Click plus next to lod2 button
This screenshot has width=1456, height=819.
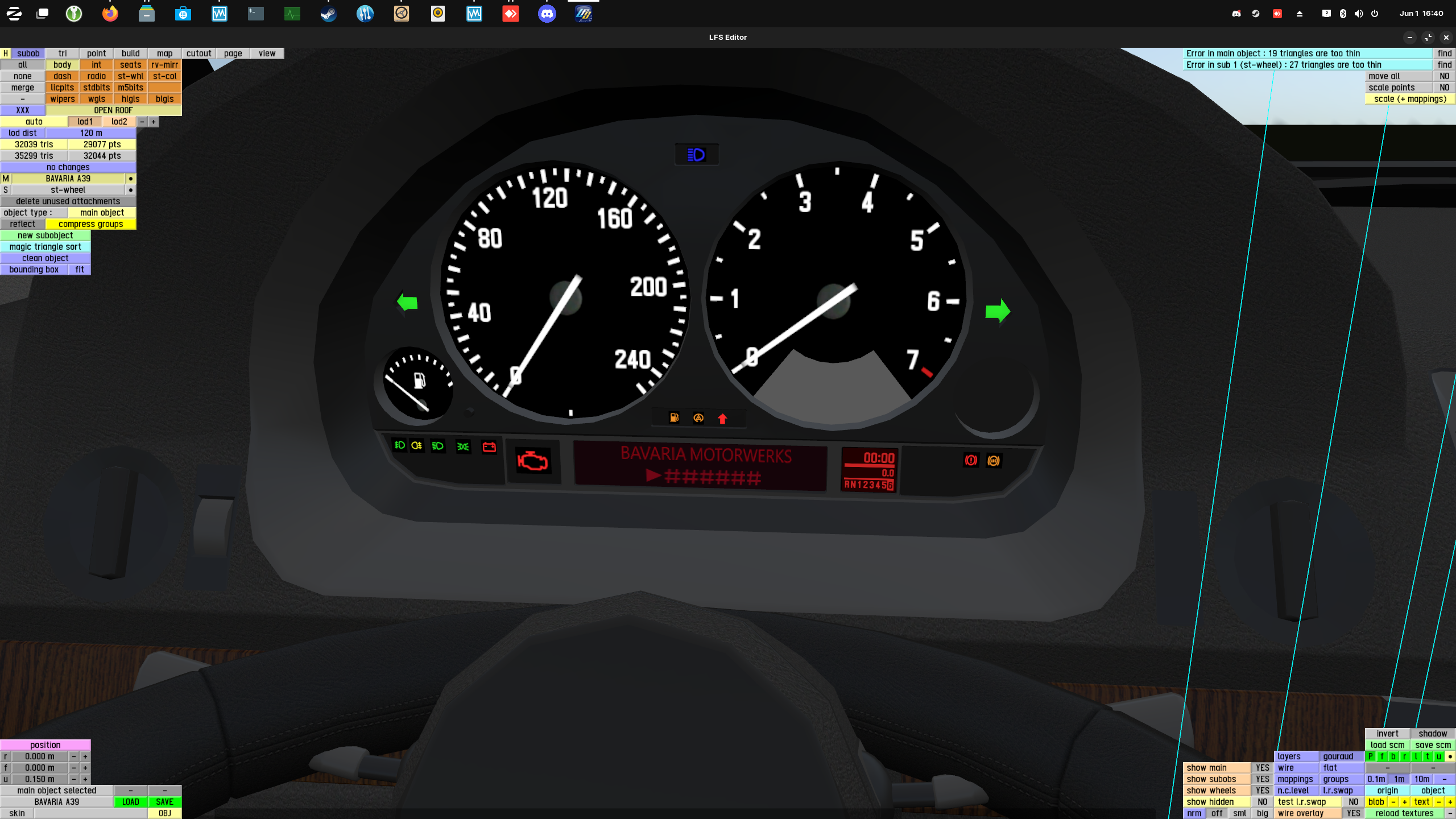[154, 122]
